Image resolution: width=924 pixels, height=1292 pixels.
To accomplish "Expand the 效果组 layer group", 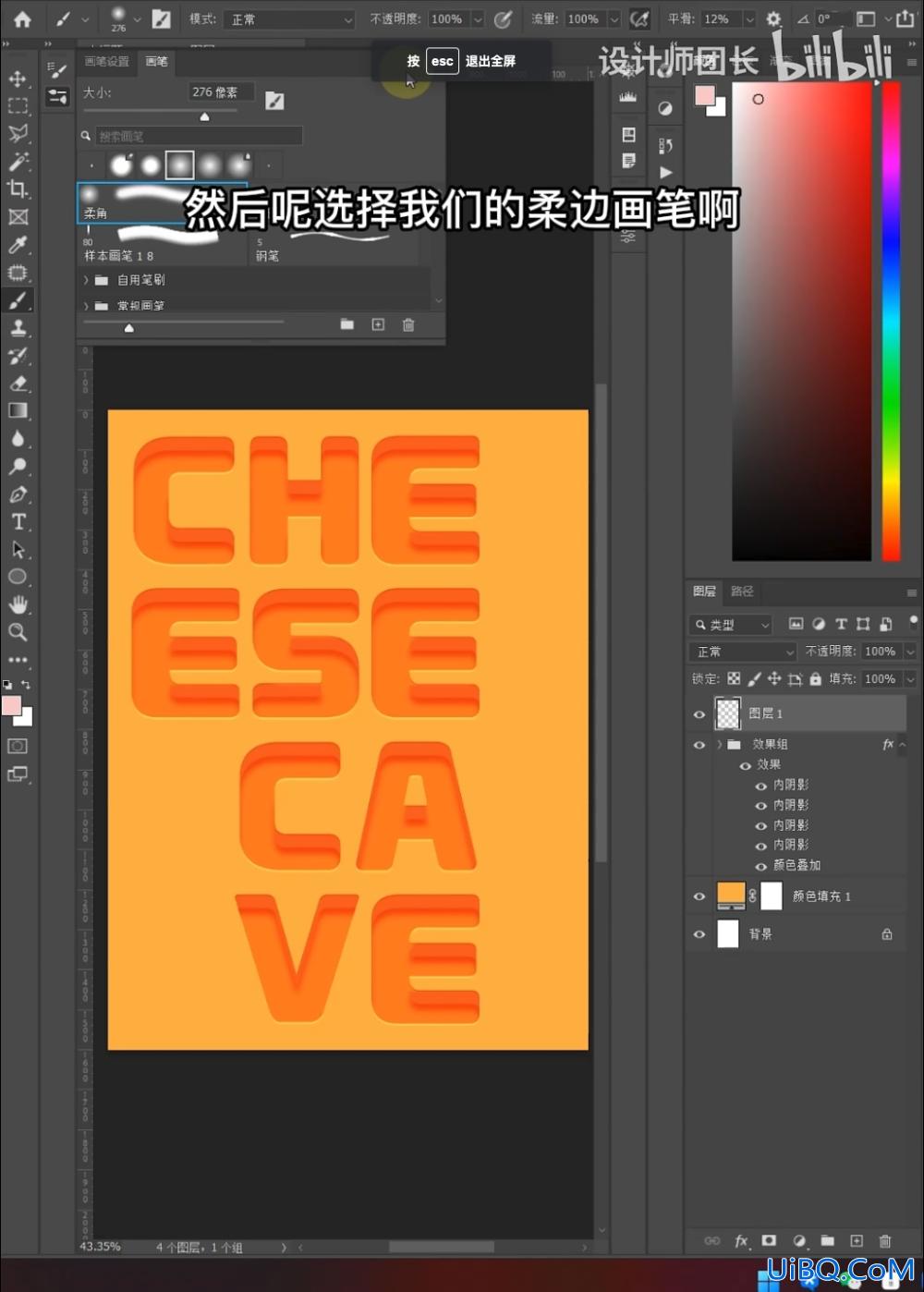I will [x=719, y=745].
